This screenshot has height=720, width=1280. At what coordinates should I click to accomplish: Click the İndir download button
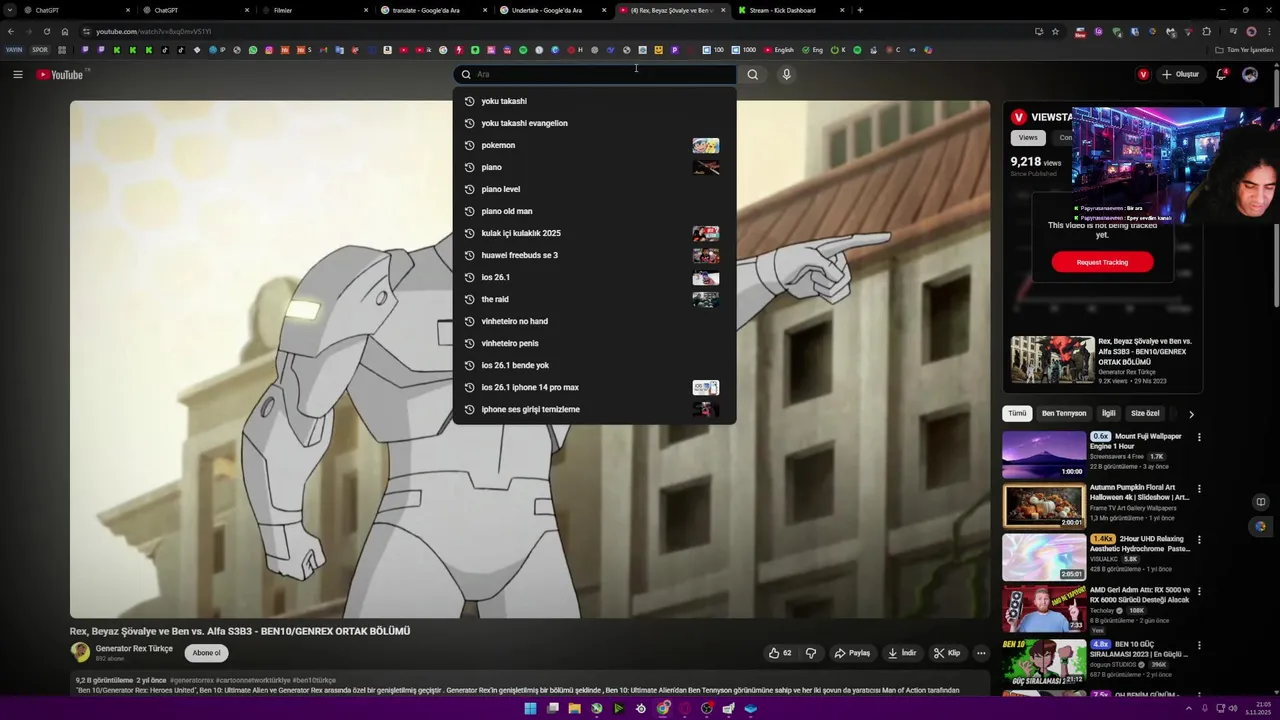(x=902, y=653)
